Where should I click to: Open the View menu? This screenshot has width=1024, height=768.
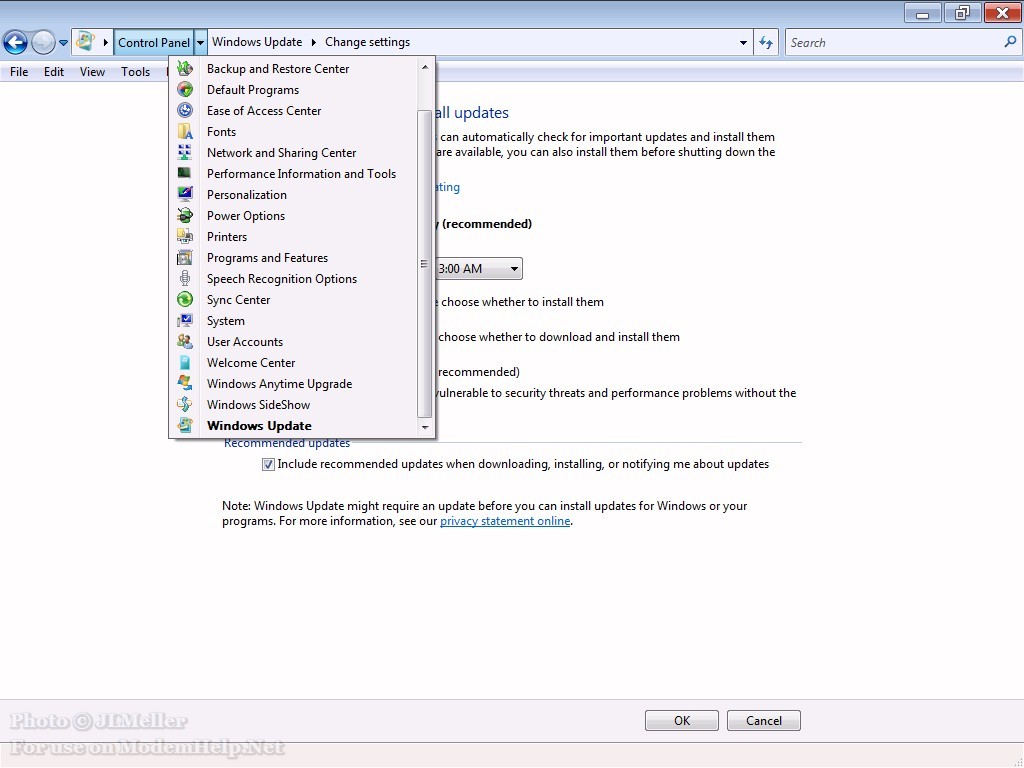pos(92,72)
